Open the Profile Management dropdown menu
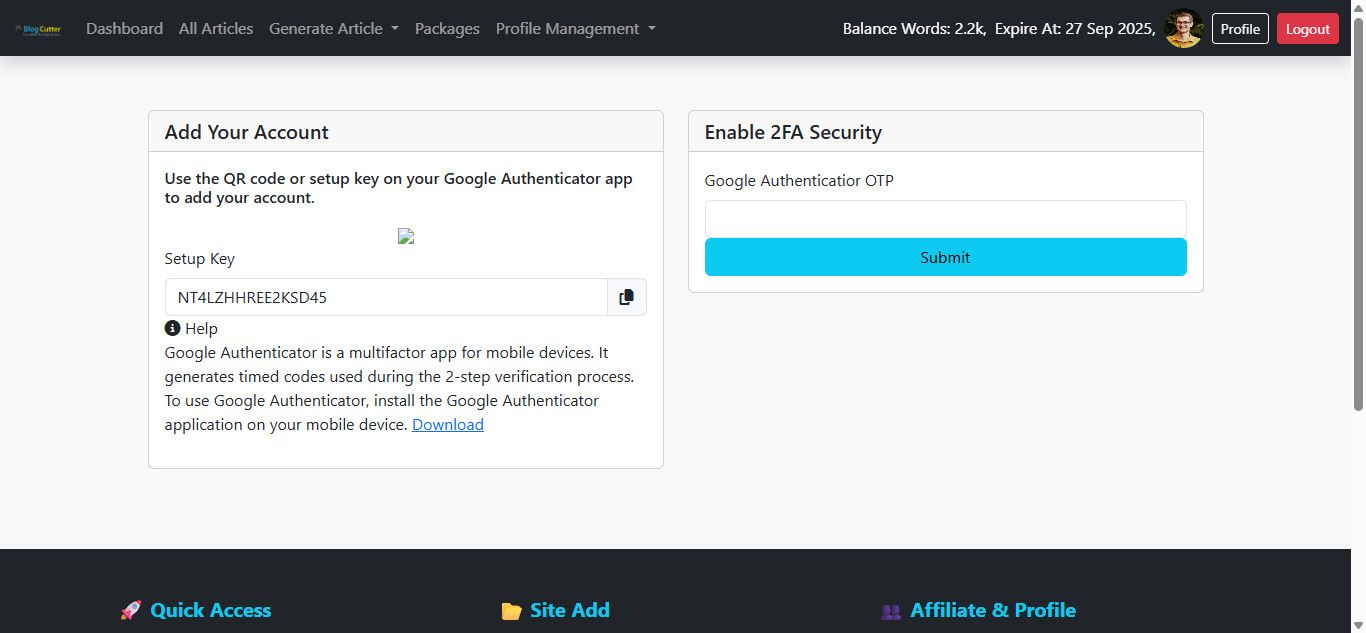The image size is (1366, 633). pos(575,29)
